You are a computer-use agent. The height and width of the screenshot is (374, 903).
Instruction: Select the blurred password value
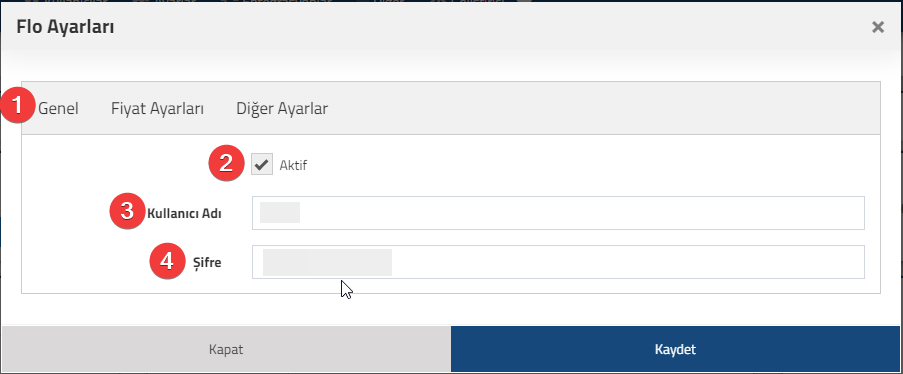[327, 262]
